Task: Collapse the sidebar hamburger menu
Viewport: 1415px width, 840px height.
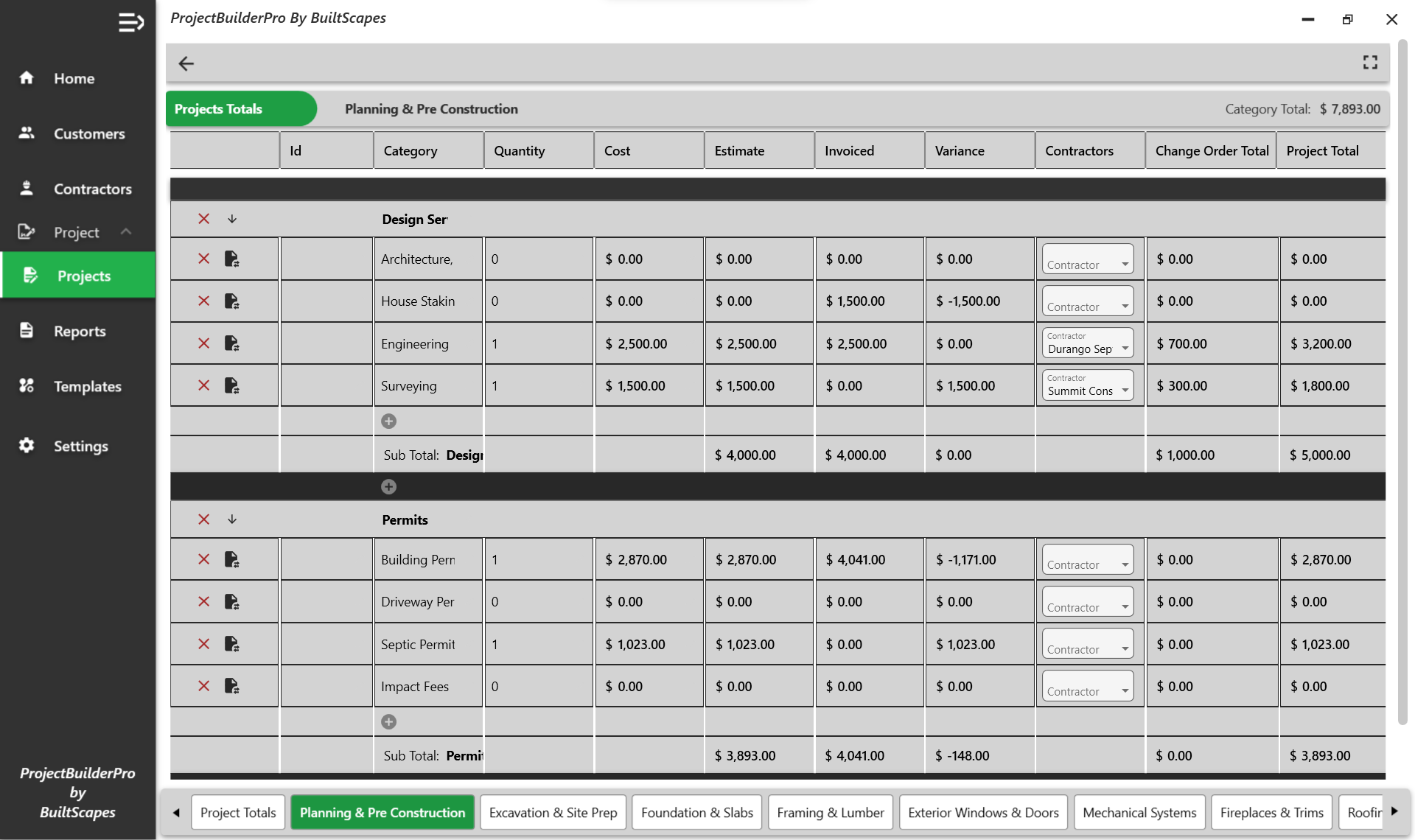Action: click(130, 22)
